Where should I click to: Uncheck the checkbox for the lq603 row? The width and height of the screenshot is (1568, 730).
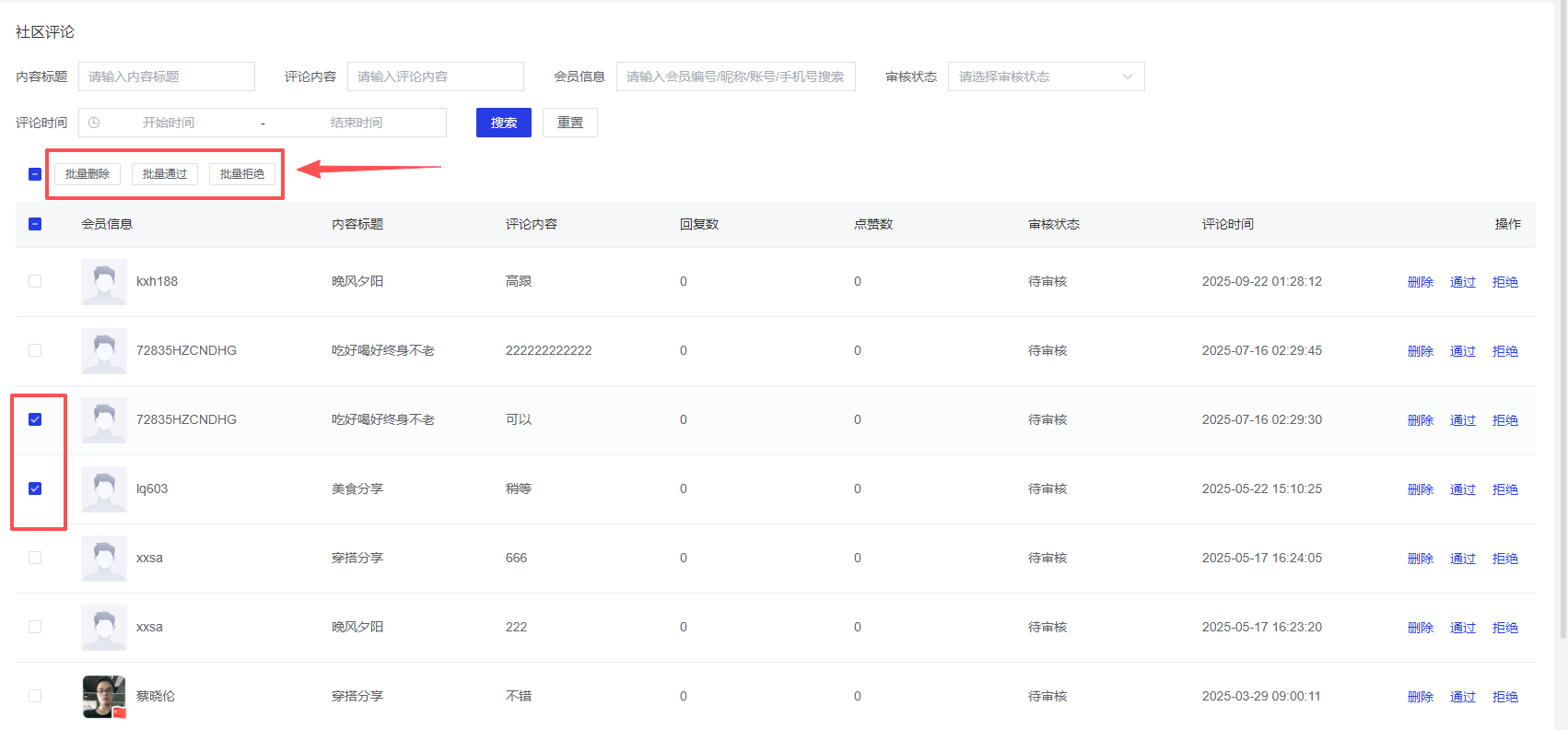tap(35, 489)
